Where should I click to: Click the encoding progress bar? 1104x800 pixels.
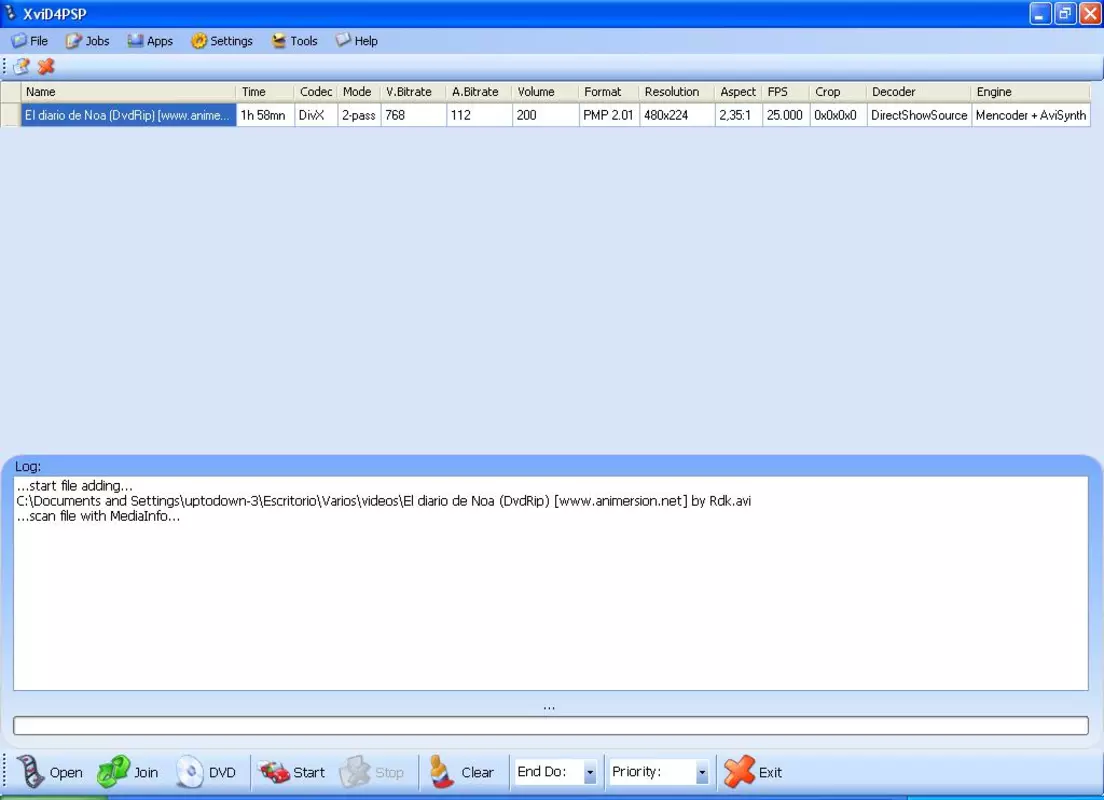pyautogui.click(x=551, y=725)
